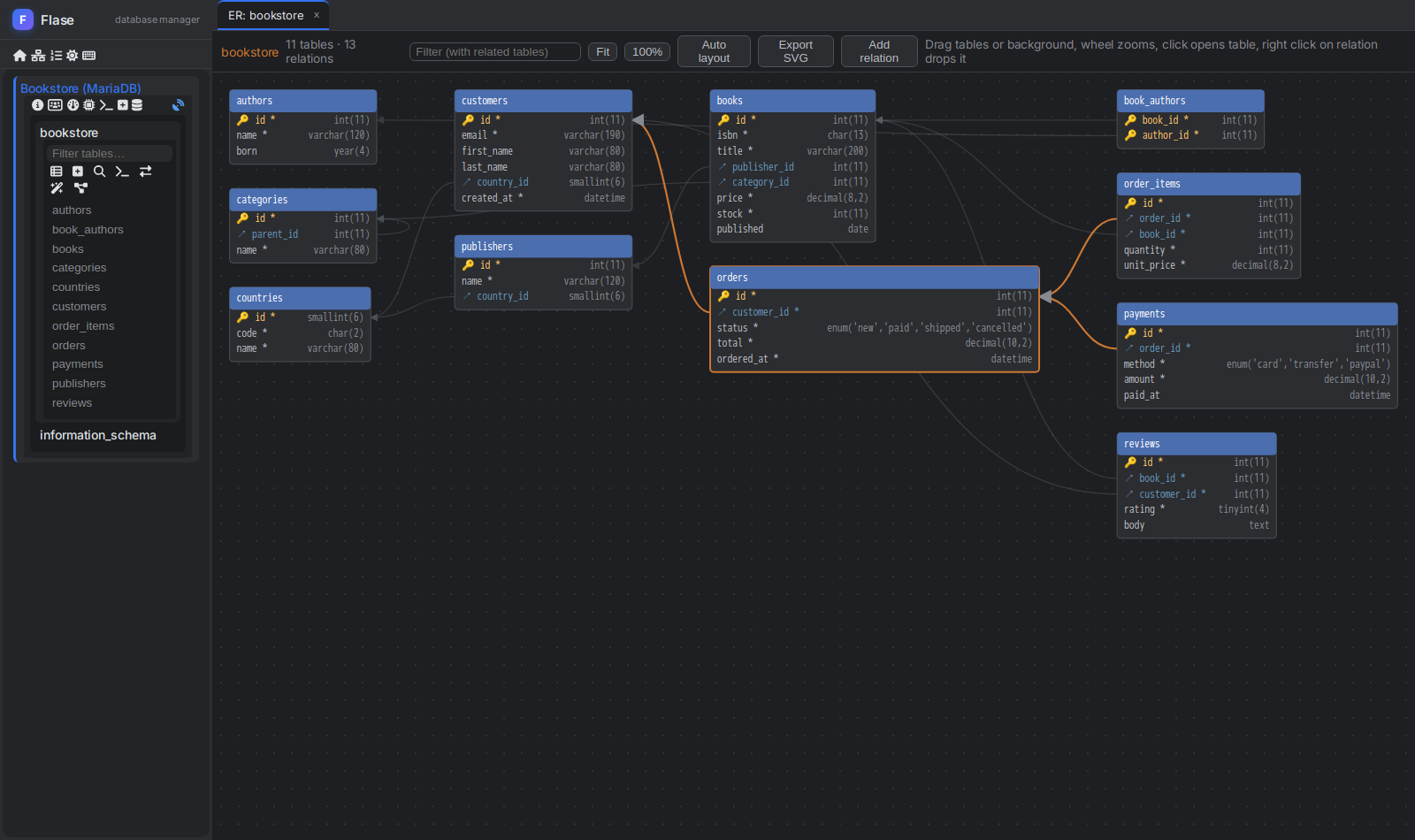Open orders table in sidebar
The width and height of the screenshot is (1415, 840).
[x=69, y=346]
